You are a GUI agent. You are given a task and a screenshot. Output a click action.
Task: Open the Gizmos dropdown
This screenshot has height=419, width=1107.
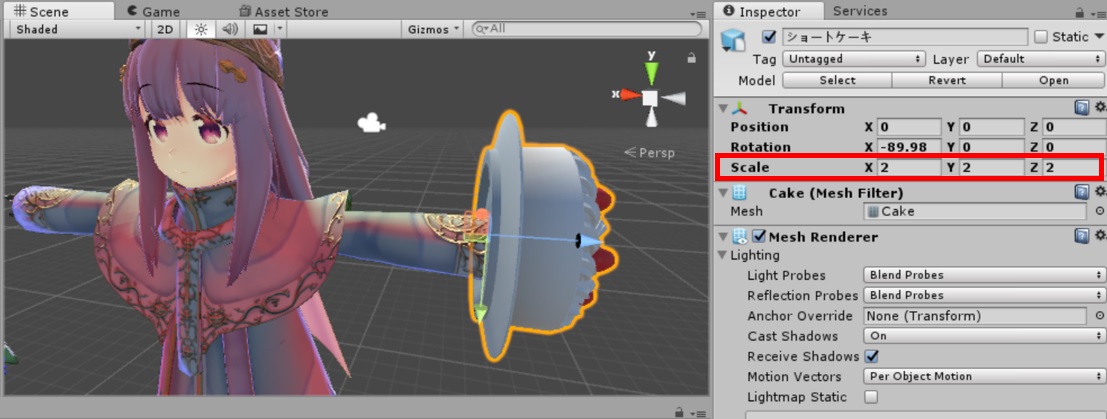pos(434,29)
